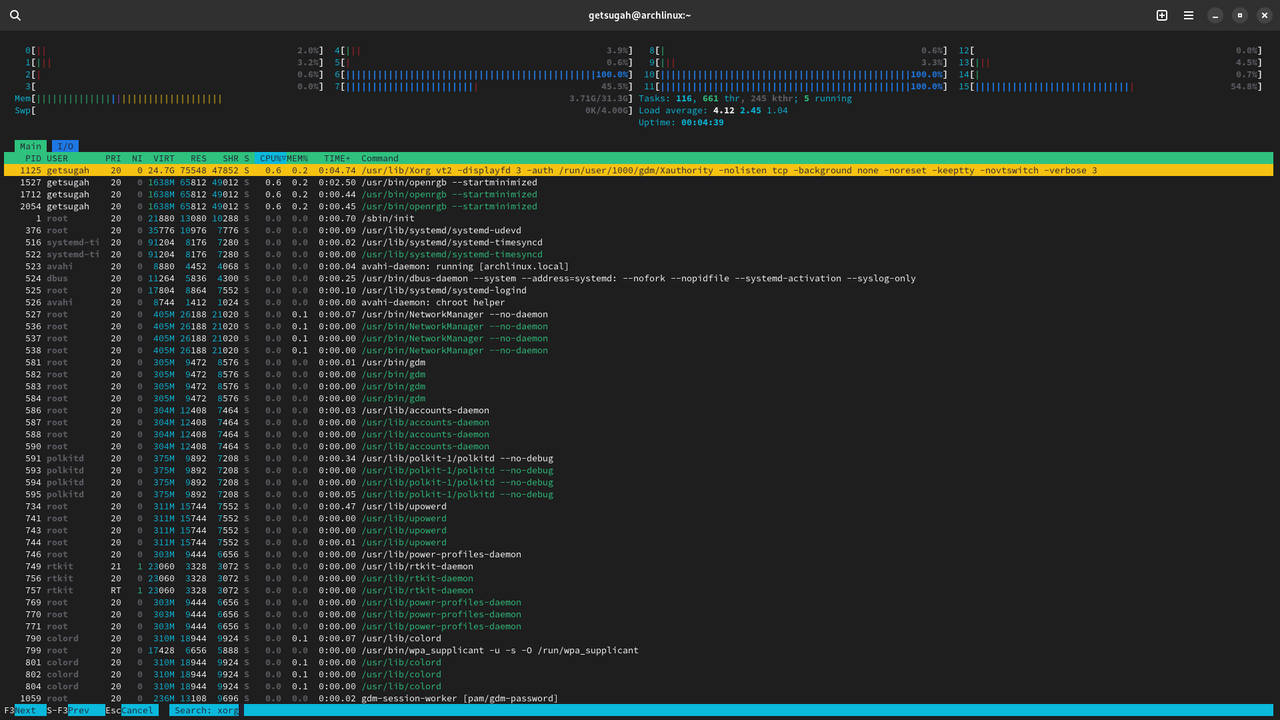Sort by VIRT column header

click(x=163, y=158)
